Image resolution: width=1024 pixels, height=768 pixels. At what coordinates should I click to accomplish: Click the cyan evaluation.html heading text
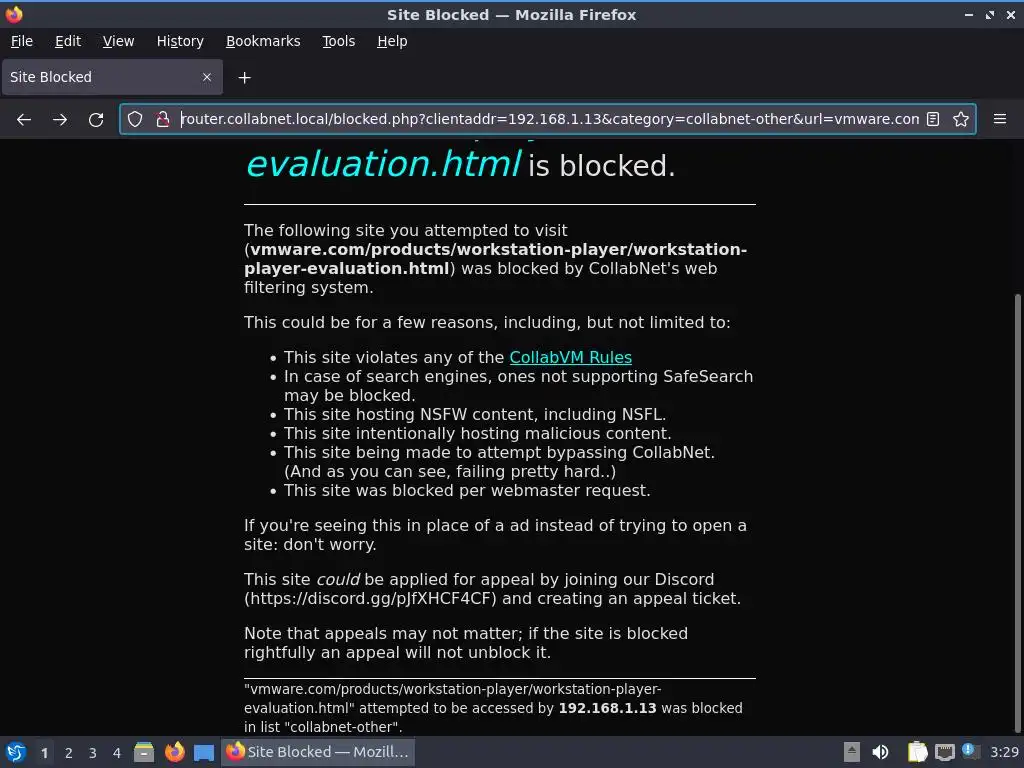click(x=384, y=163)
